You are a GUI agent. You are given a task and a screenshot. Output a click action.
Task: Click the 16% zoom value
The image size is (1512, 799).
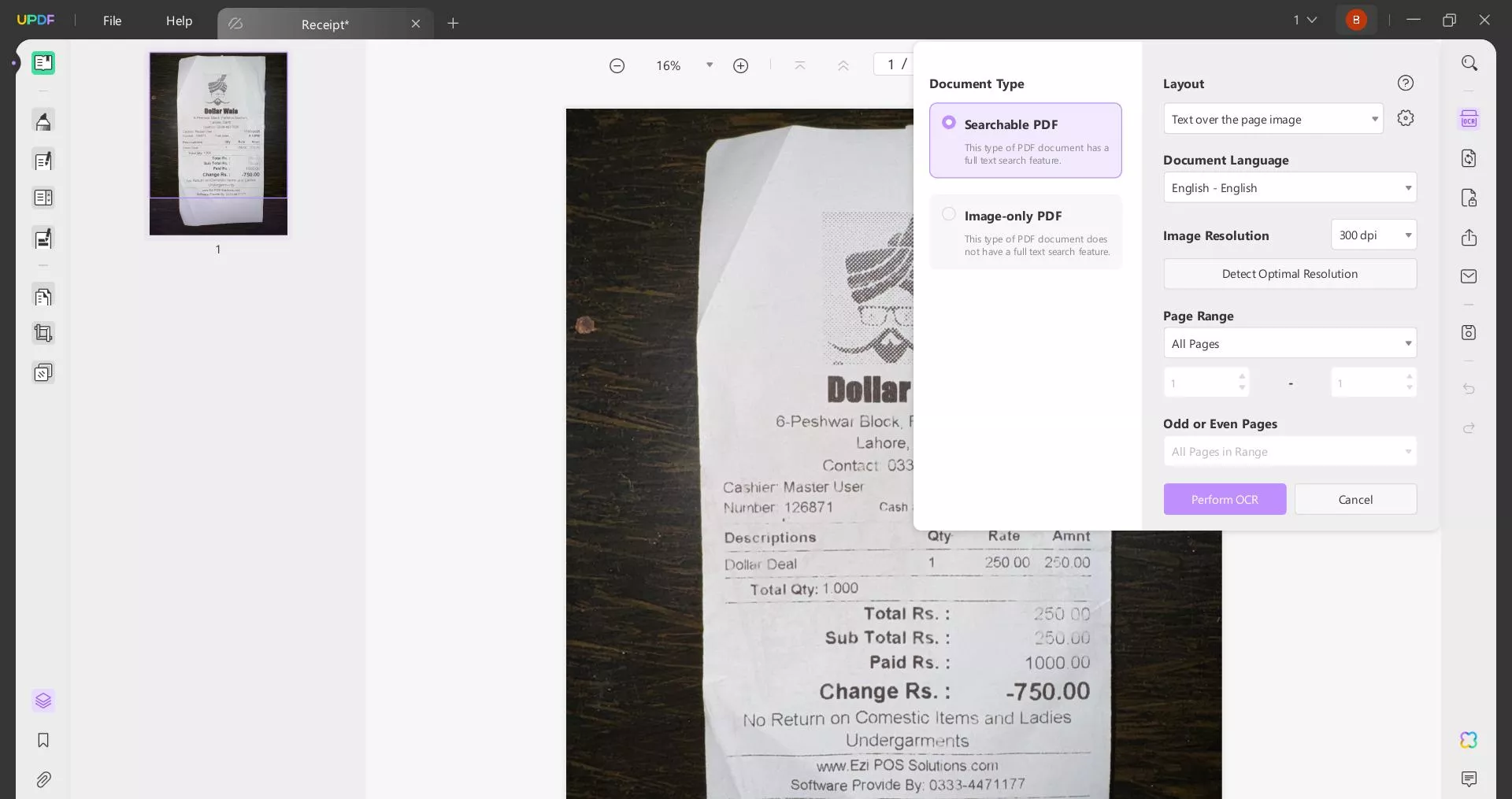(x=669, y=65)
